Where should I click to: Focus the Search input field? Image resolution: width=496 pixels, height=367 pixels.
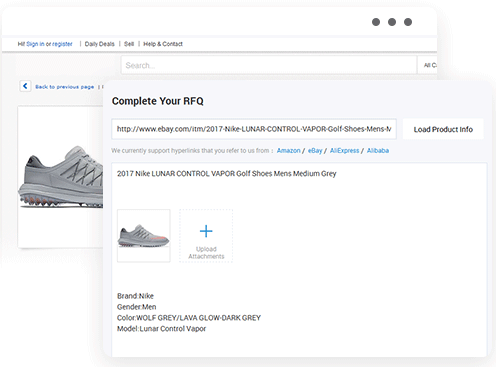click(x=269, y=65)
